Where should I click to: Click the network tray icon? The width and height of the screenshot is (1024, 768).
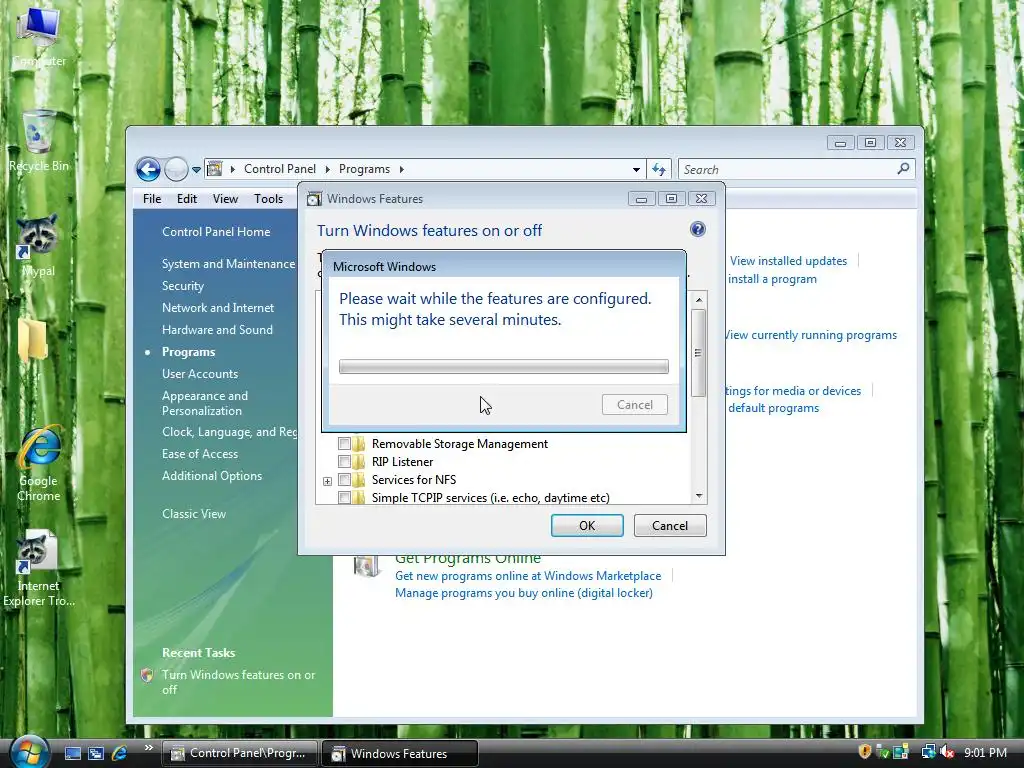pos(928,752)
